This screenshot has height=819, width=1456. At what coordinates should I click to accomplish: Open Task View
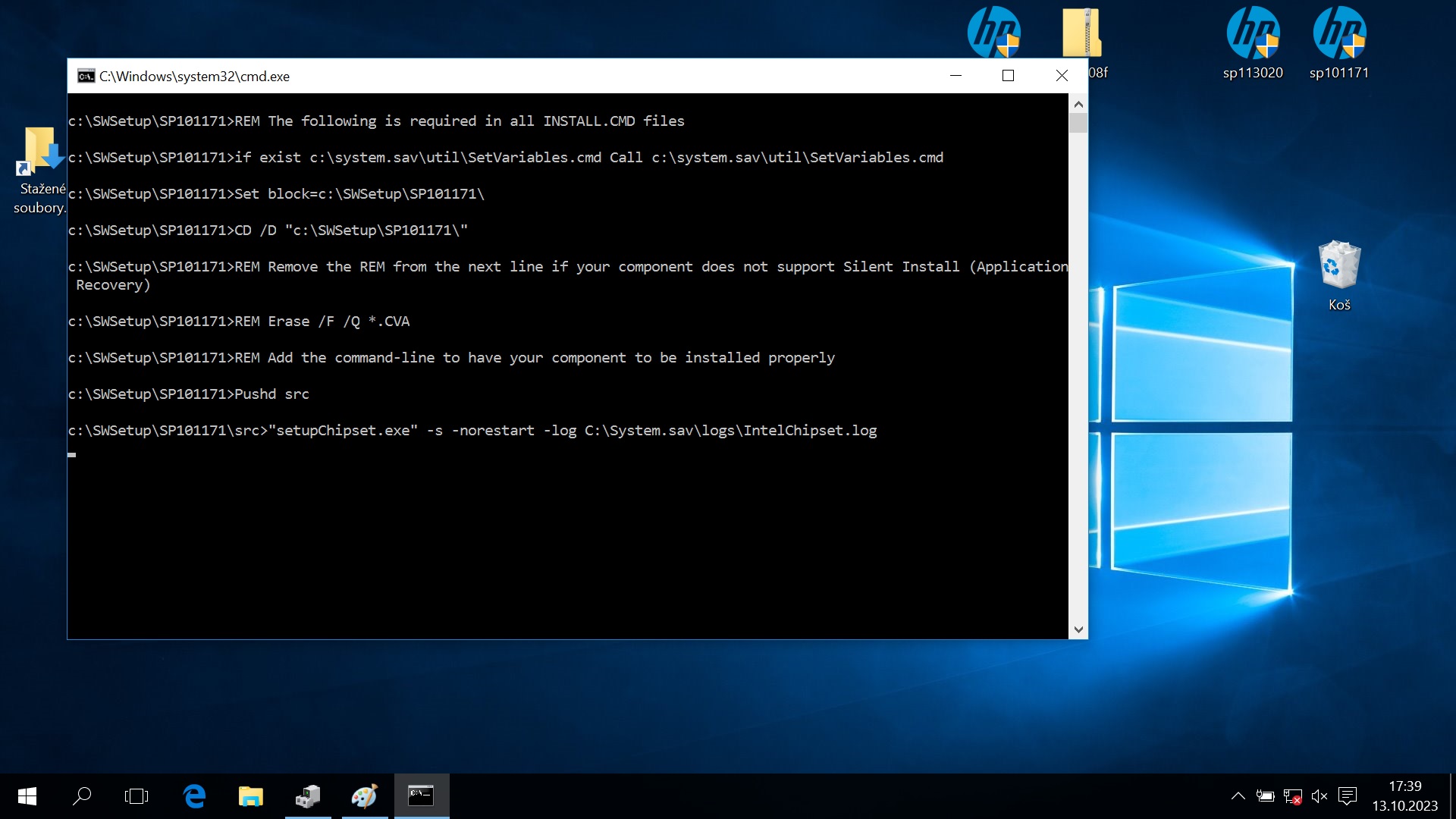[x=136, y=796]
